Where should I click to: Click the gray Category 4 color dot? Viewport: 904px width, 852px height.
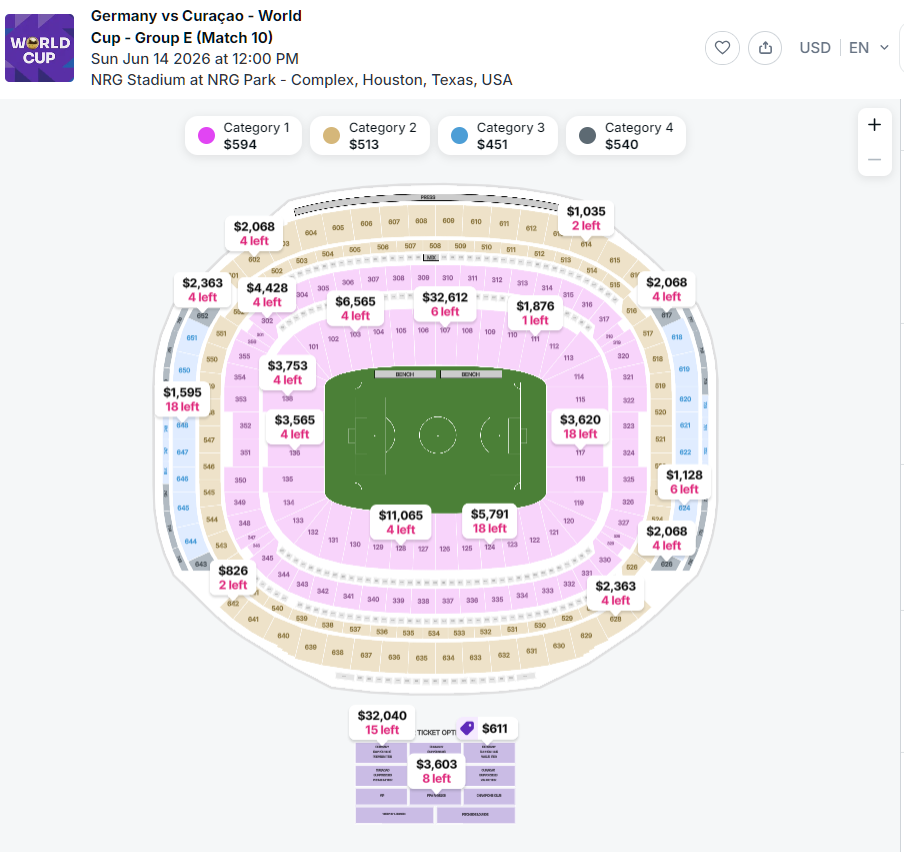(587, 136)
